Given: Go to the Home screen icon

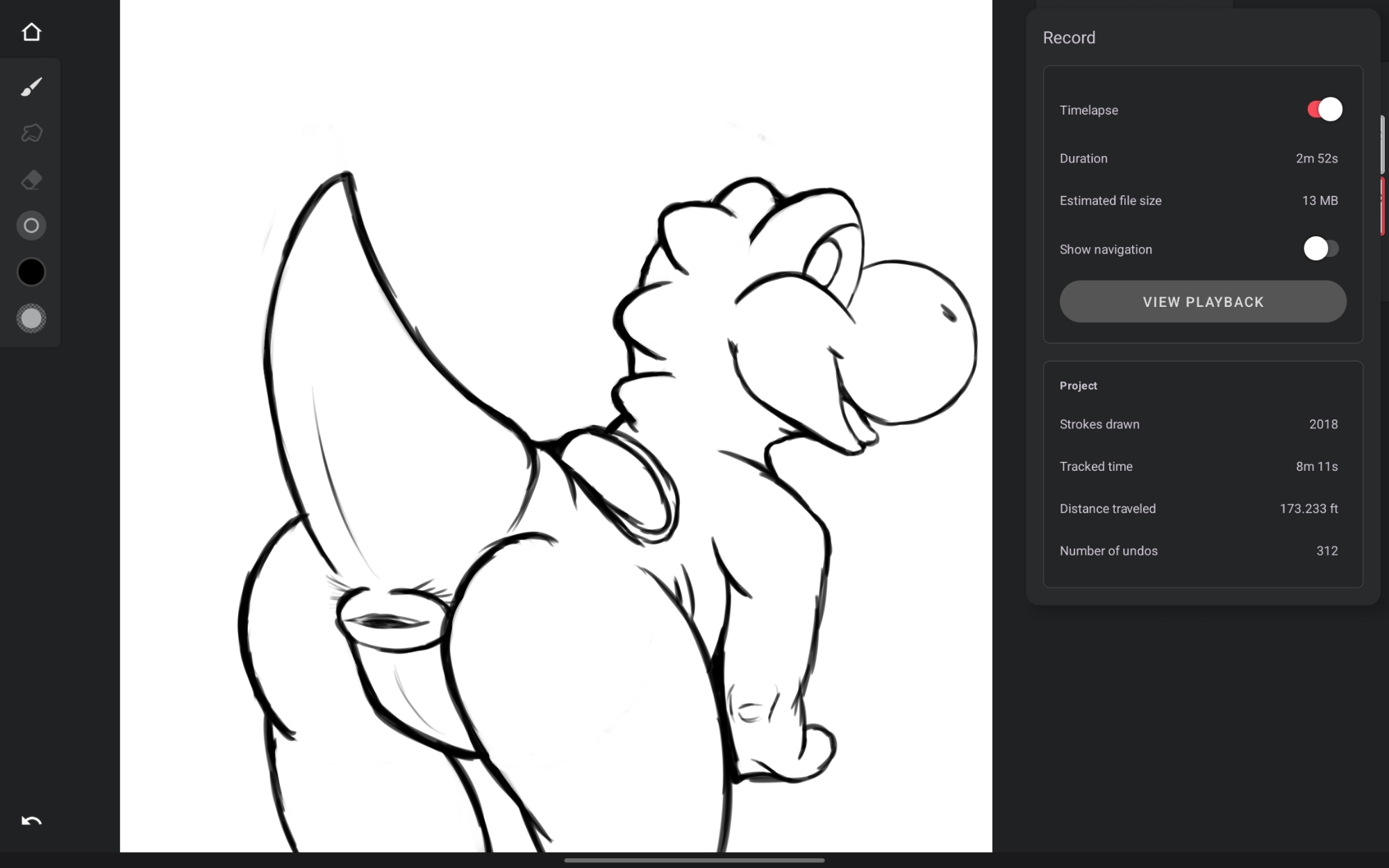Looking at the screenshot, I should [x=31, y=32].
